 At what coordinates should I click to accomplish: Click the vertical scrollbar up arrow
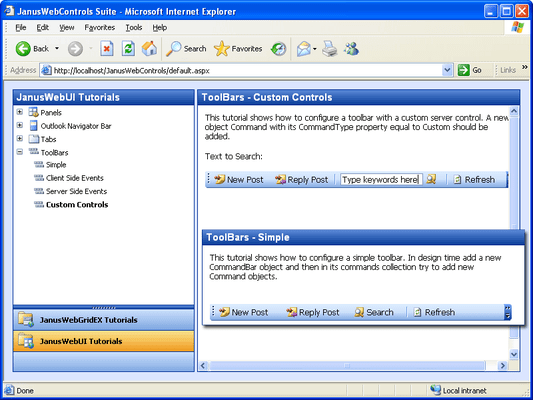point(514,111)
